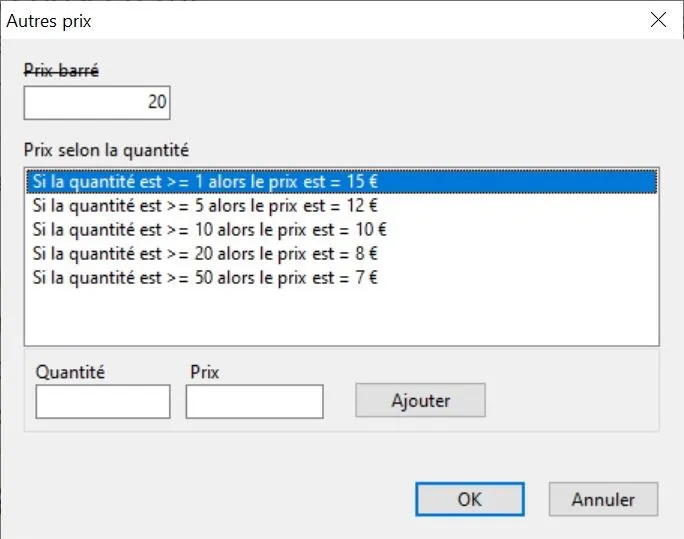Focus the Prix input box
The height and width of the screenshot is (539, 684).
[254, 402]
